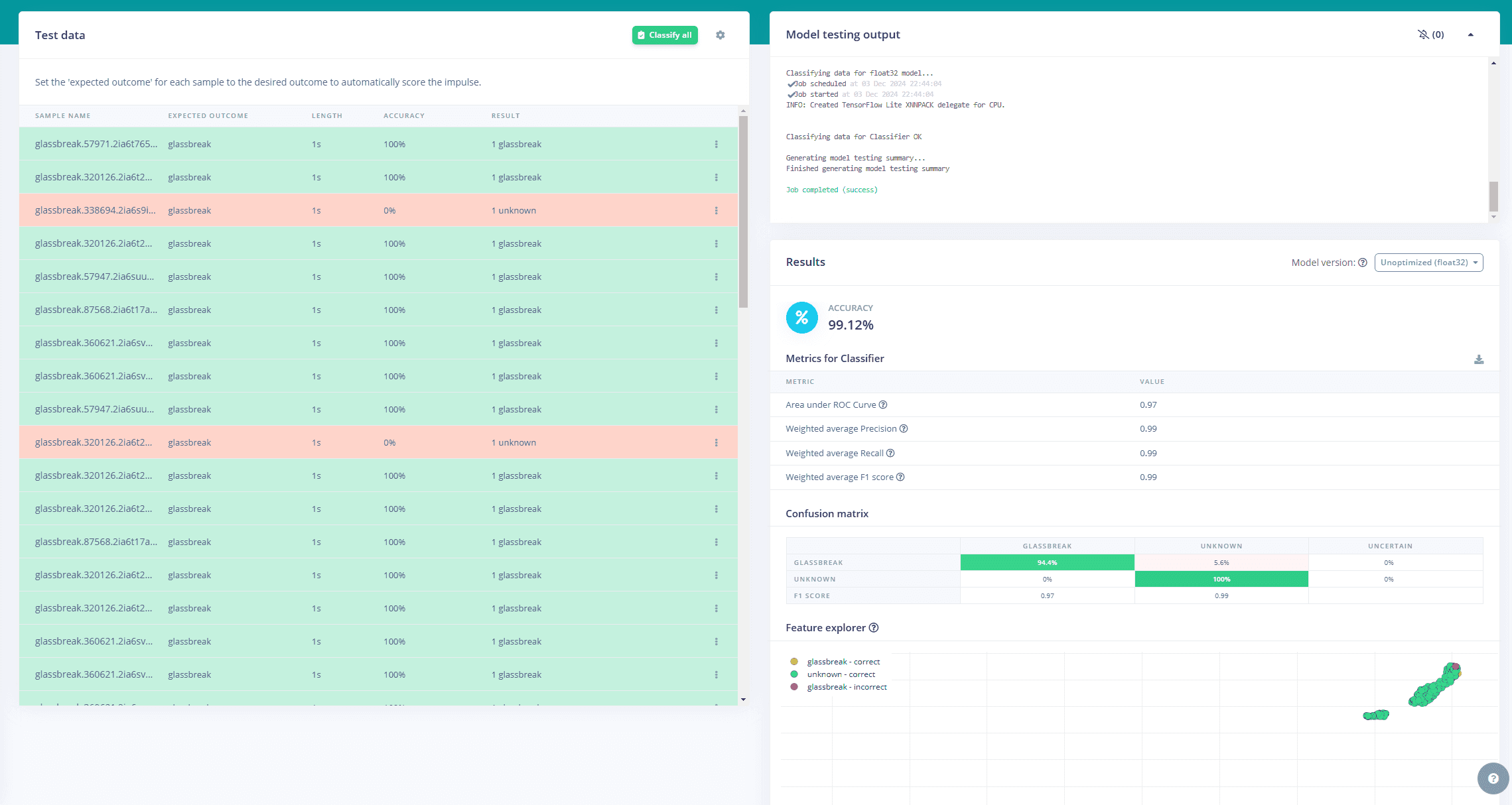Image resolution: width=1512 pixels, height=805 pixels.
Task: Open the help icon next to Model version
Action: pyautogui.click(x=1363, y=263)
